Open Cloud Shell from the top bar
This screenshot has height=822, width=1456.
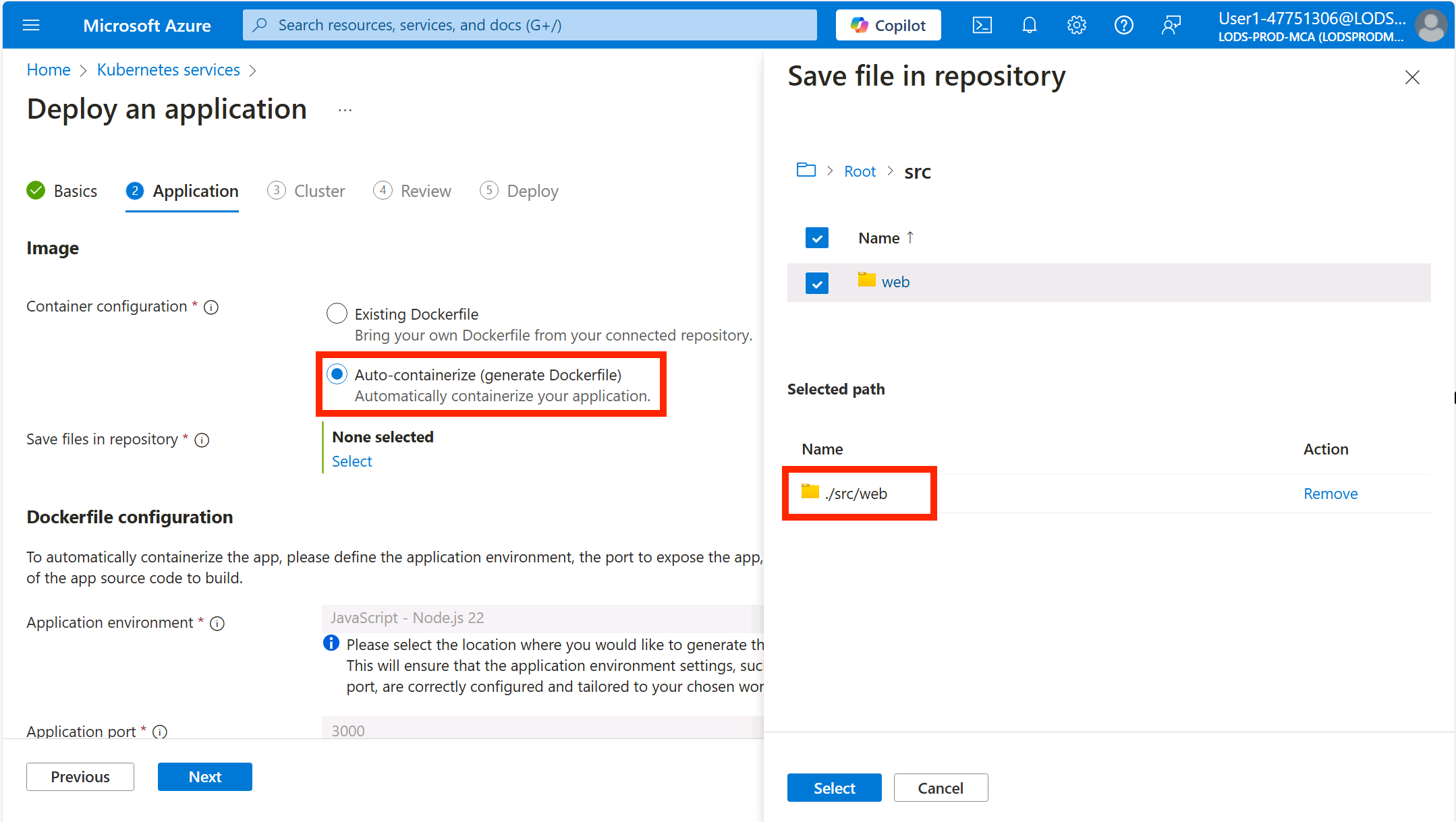(982, 25)
